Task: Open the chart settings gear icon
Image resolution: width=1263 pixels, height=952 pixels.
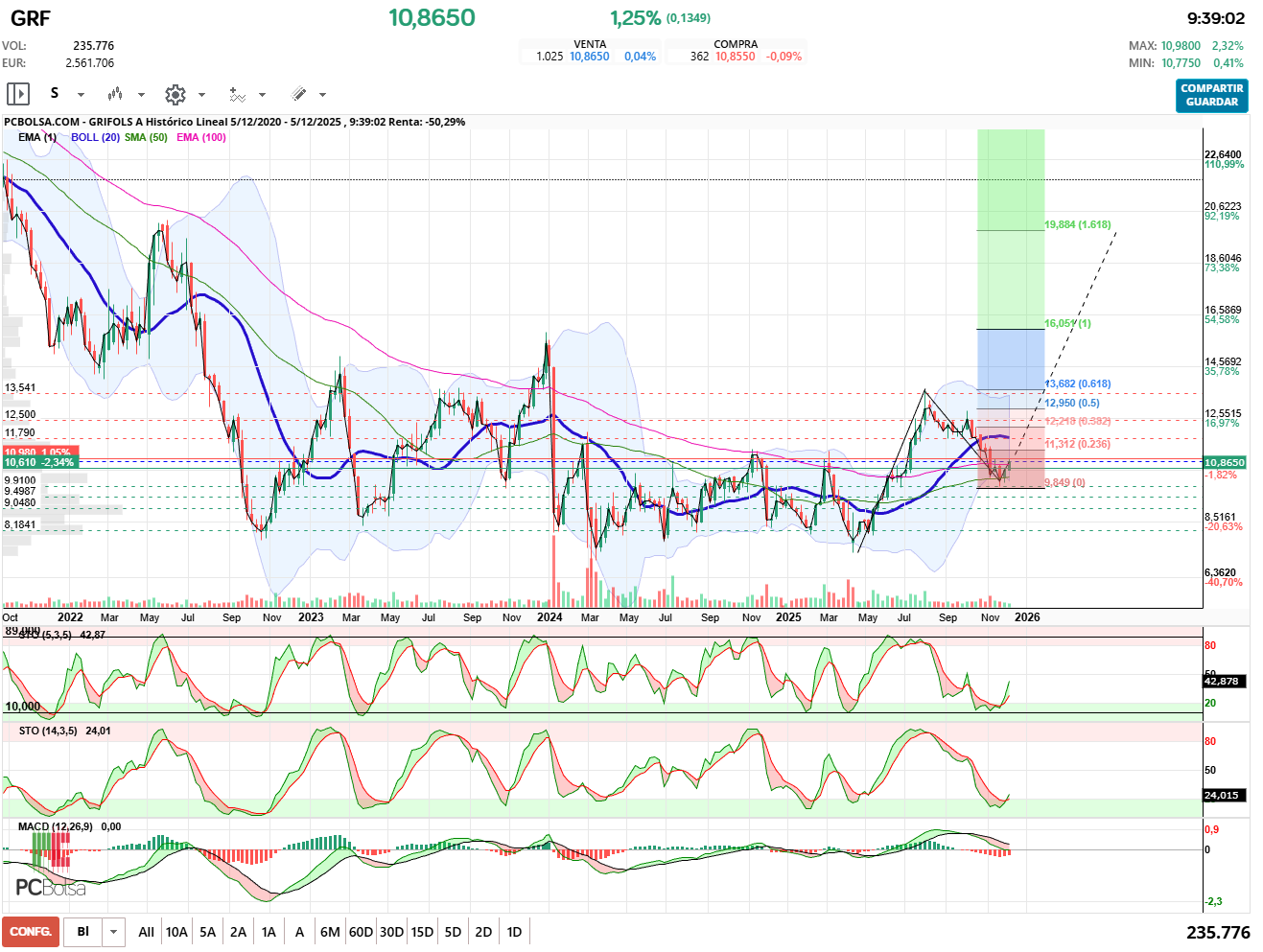Action: [x=175, y=94]
